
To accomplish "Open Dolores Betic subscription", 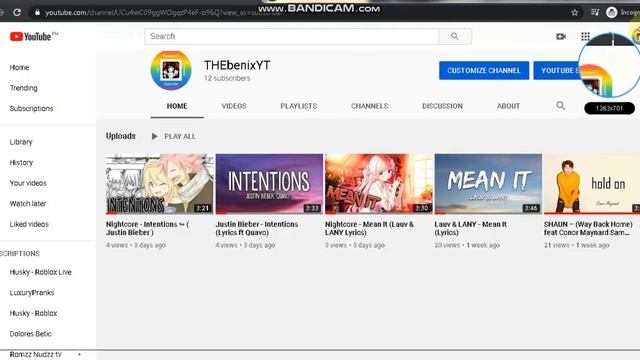I will pyautogui.click(x=30, y=334).
